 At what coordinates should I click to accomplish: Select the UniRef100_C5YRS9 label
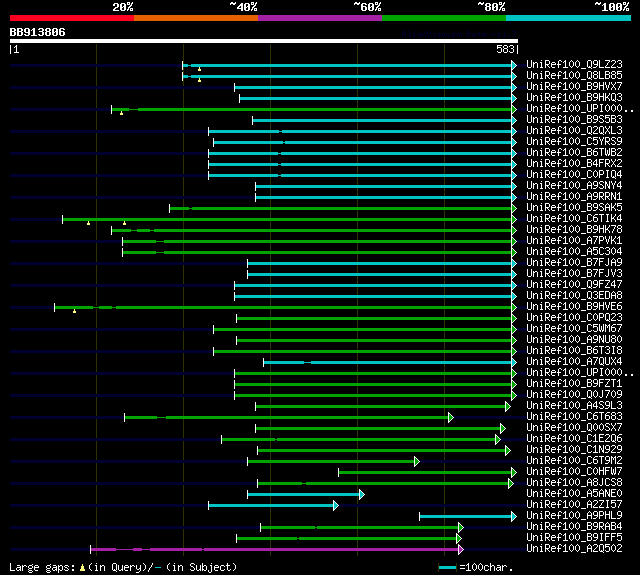click(x=574, y=141)
